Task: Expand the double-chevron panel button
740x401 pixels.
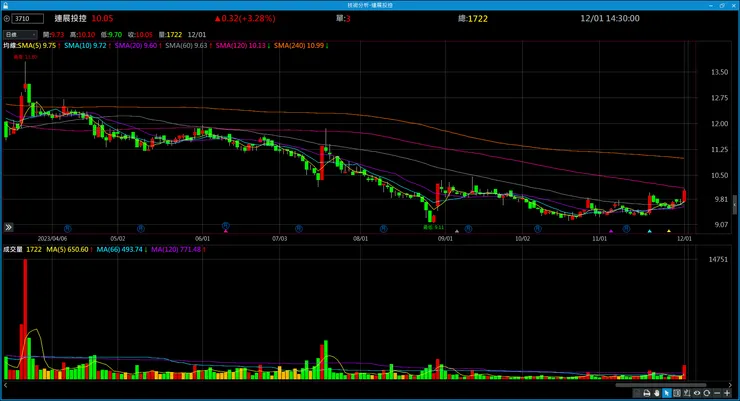Action: (8, 227)
